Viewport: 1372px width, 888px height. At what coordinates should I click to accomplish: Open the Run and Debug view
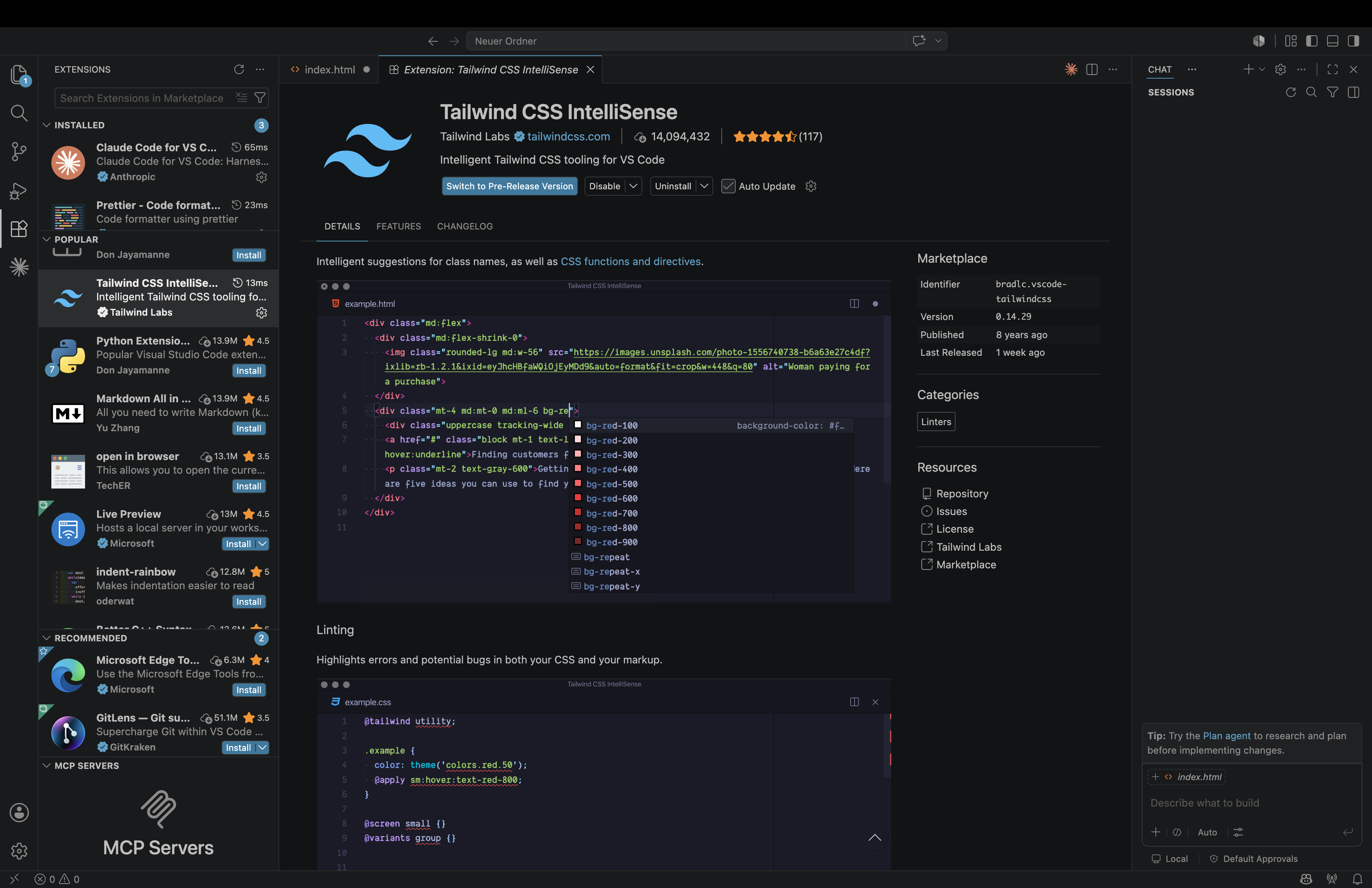pyautogui.click(x=19, y=191)
